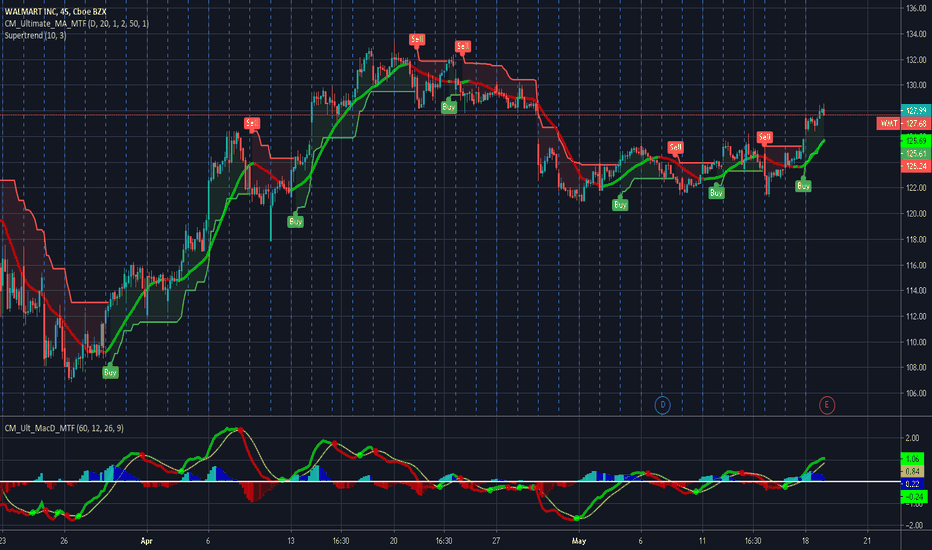Click the '27' date on time axis
Image resolution: width=932 pixels, height=550 pixels.
(x=496, y=540)
